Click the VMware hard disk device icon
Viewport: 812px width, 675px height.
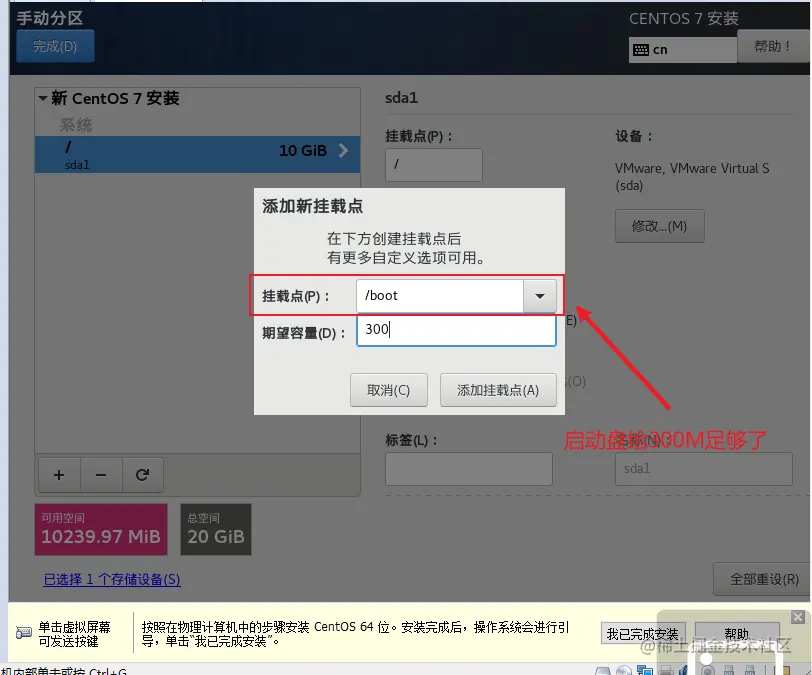[603, 671]
